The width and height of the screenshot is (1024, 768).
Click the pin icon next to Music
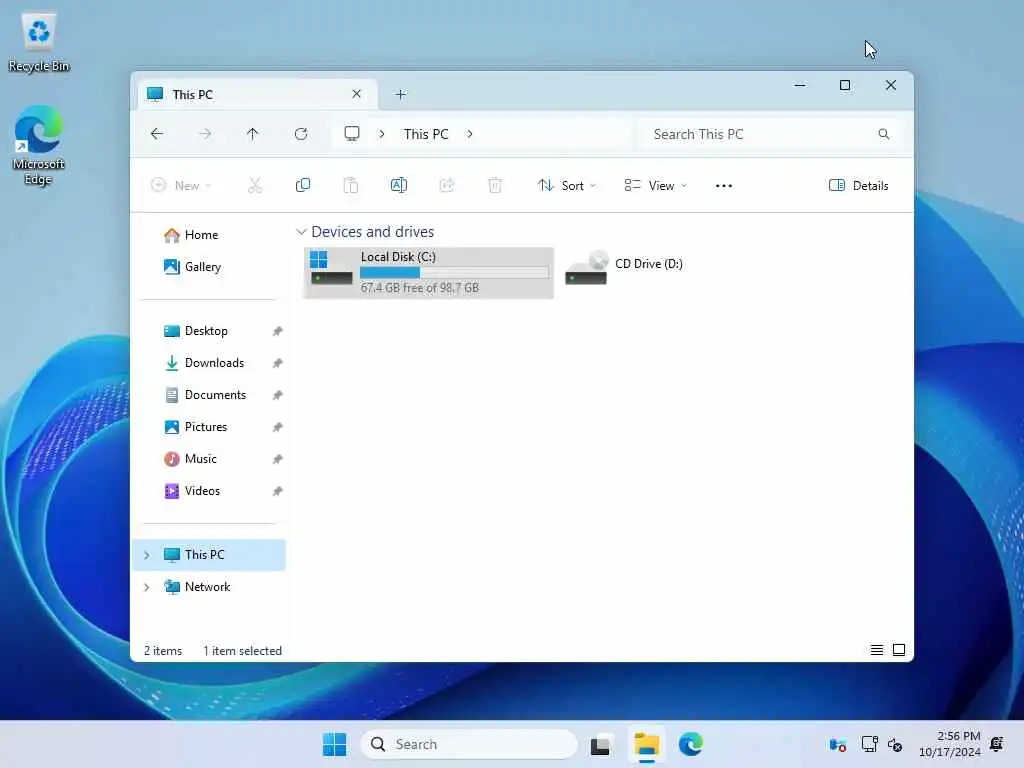(x=278, y=459)
